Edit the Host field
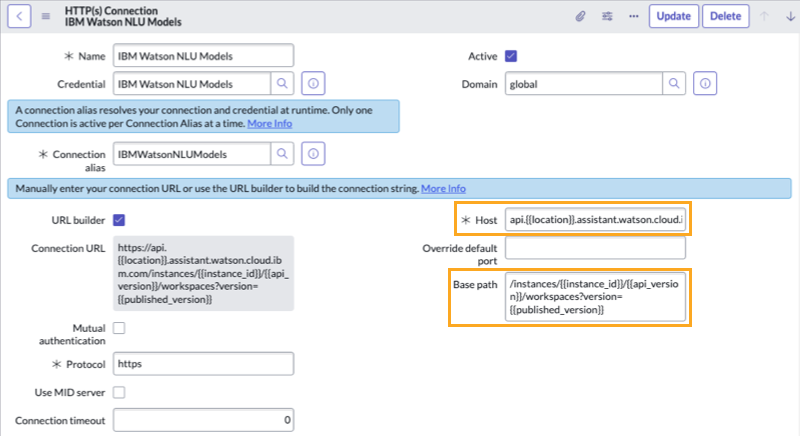This screenshot has height=436, width=800. [x=595, y=219]
